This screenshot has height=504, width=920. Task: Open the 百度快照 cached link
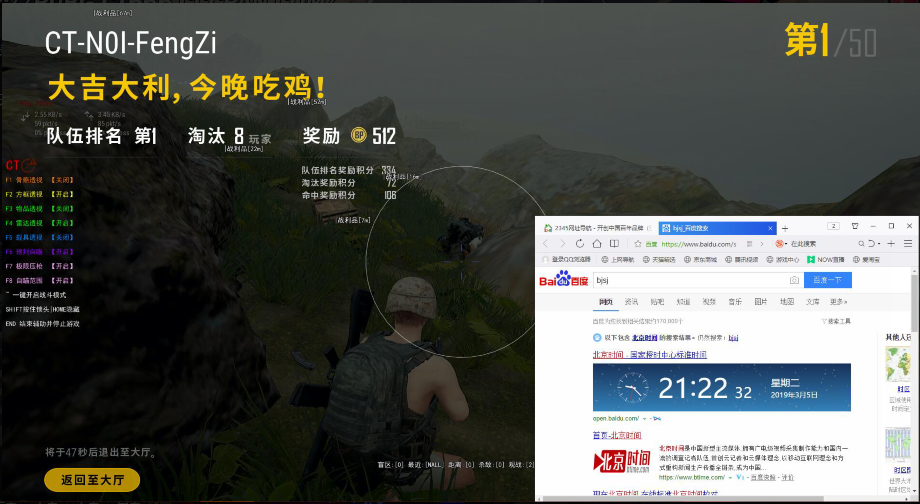tap(764, 478)
